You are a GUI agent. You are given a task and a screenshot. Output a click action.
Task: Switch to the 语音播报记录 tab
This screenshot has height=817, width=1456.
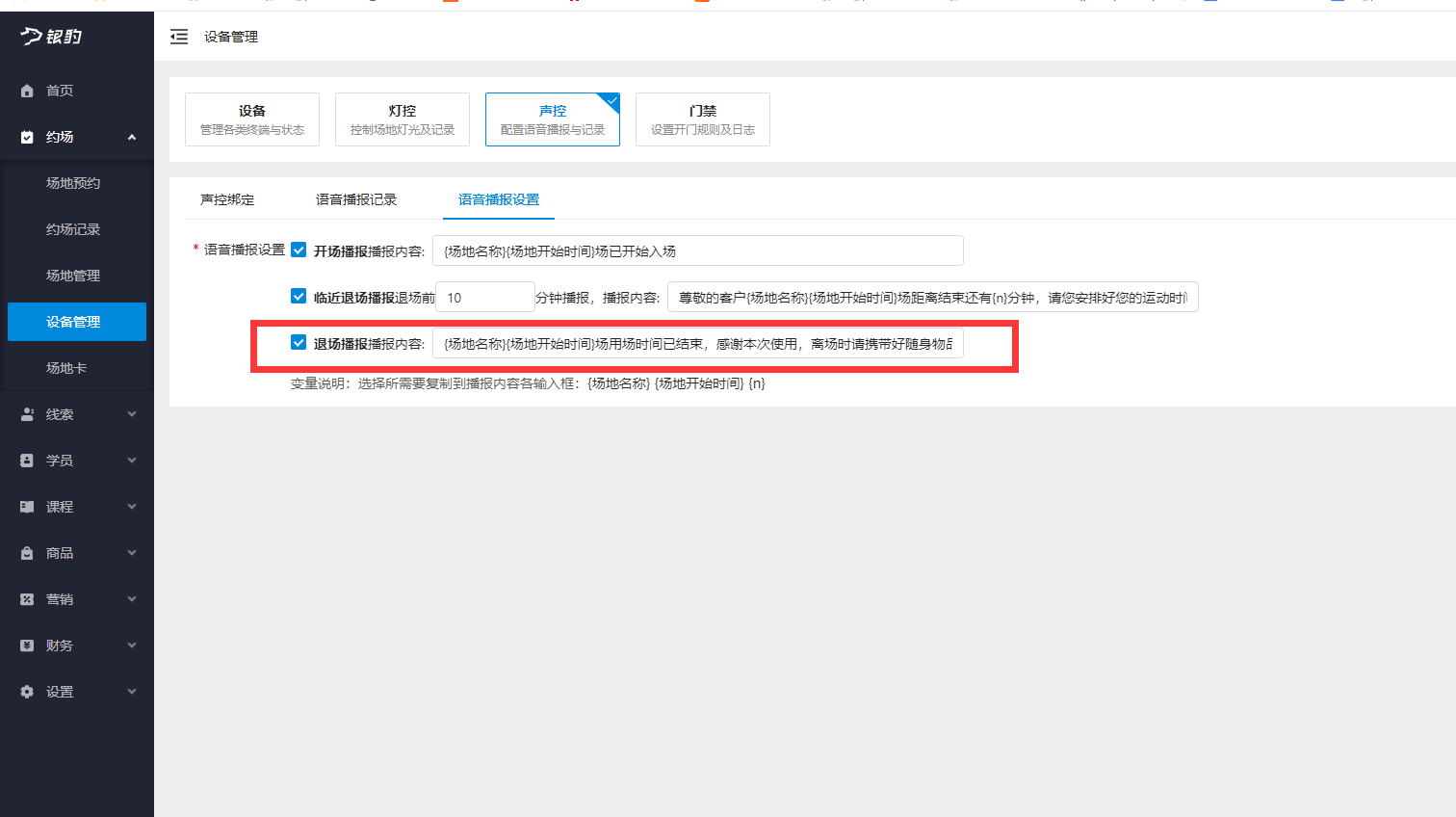point(356,199)
